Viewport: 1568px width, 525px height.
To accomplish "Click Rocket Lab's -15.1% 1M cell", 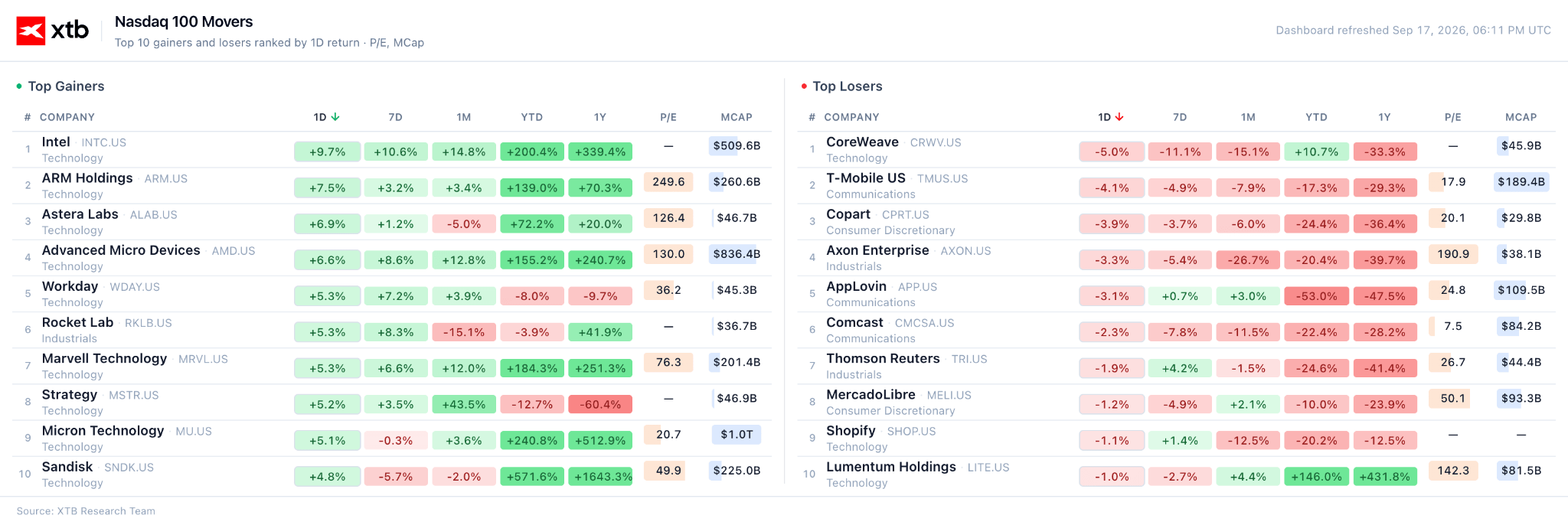I will coord(464,332).
